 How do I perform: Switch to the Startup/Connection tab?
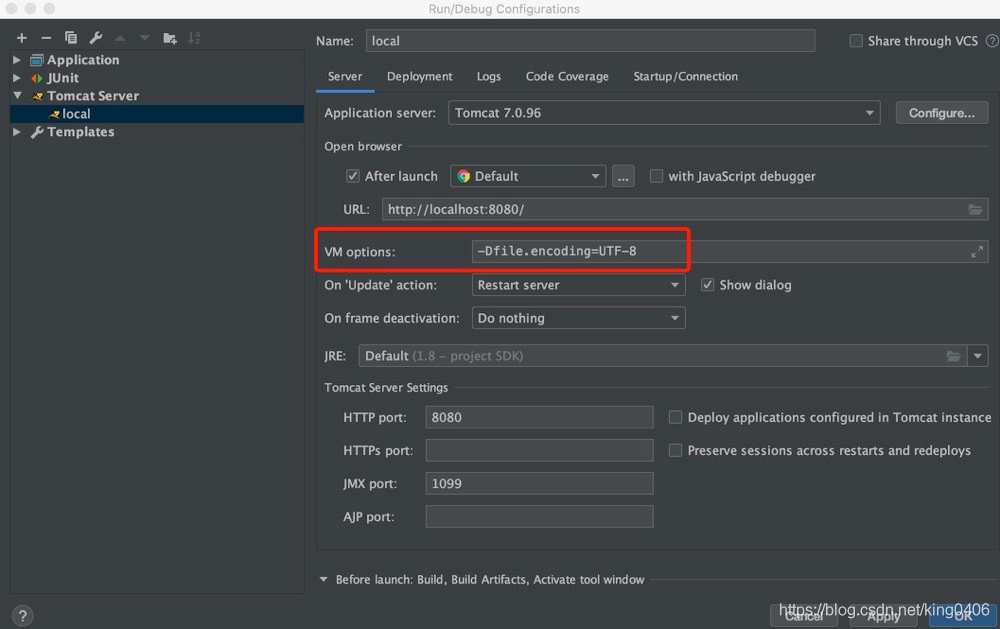686,77
